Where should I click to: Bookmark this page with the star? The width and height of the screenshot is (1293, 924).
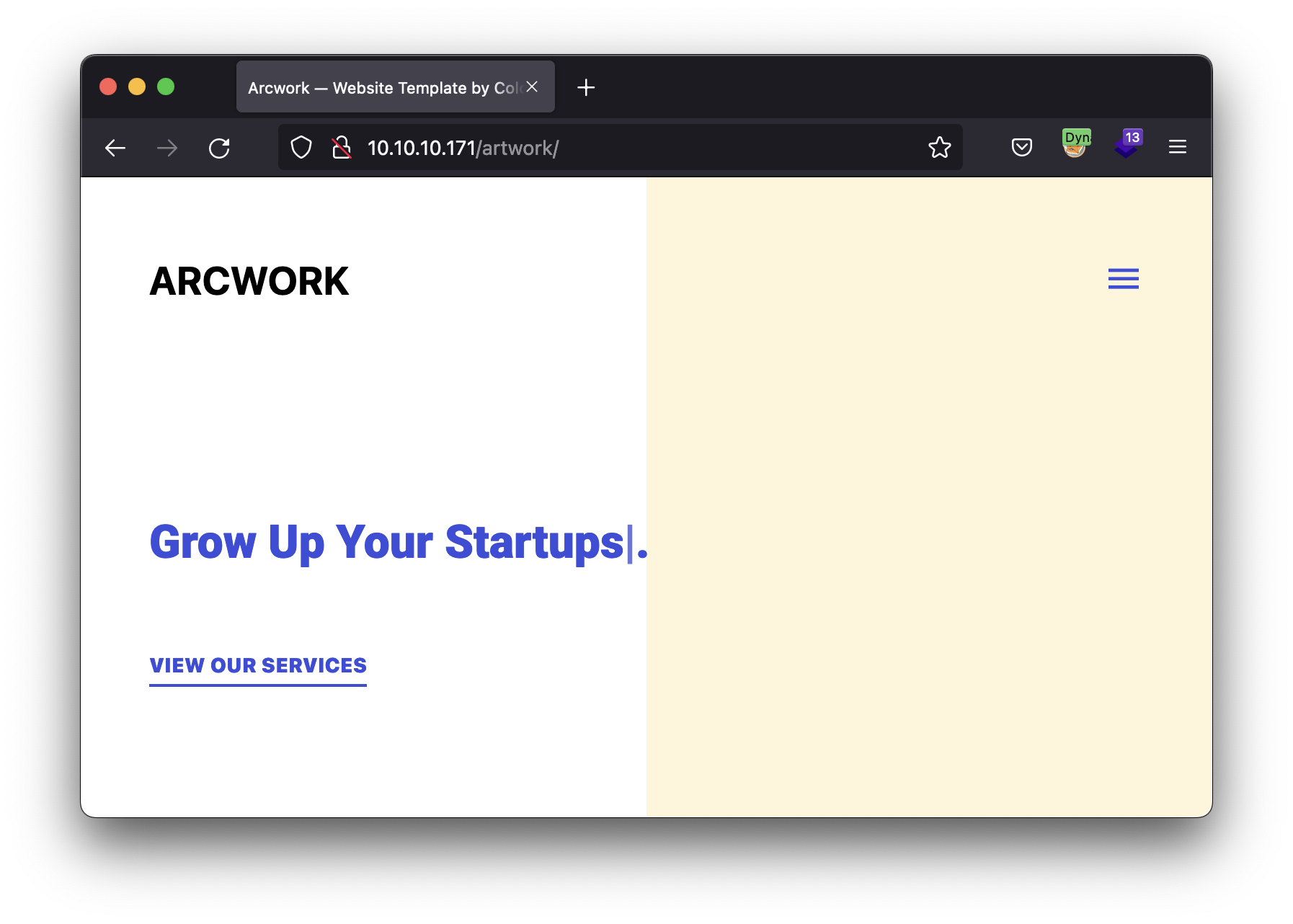tap(940, 148)
